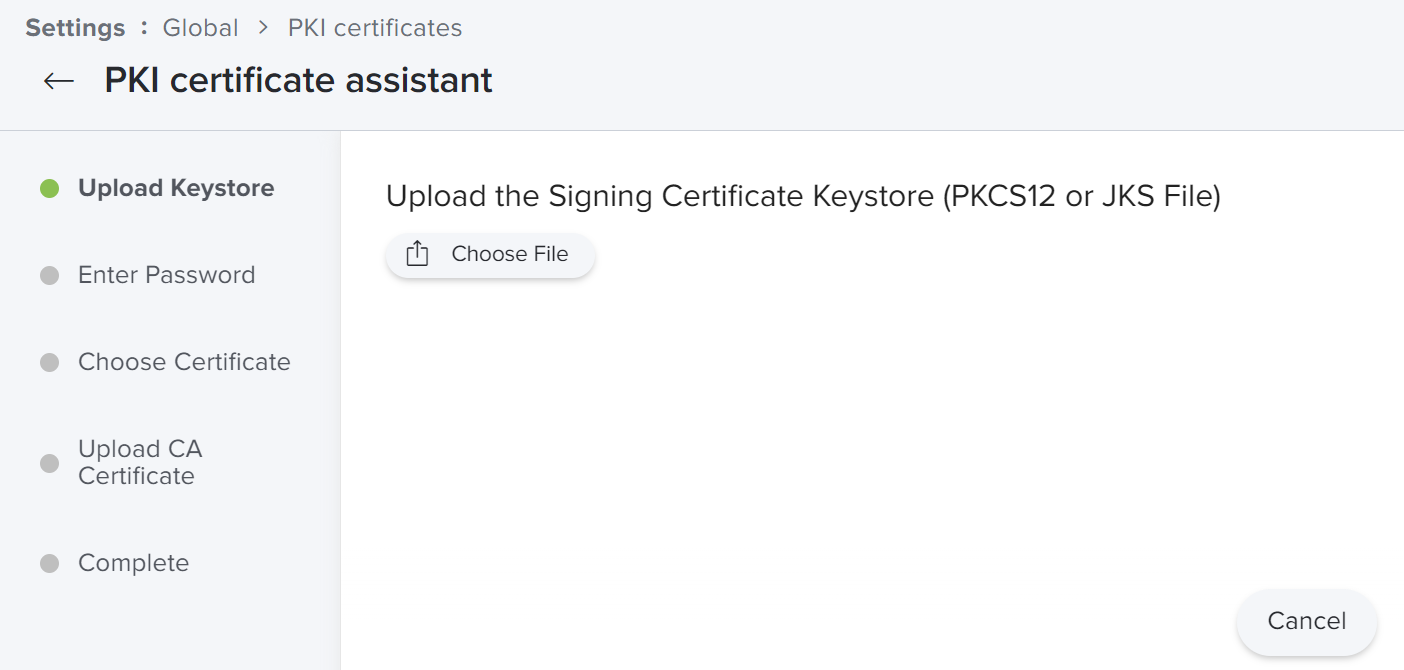Viewport: 1404px width, 670px height.
Task: Open the Choose Certificate step
Action: coord(184,362)
